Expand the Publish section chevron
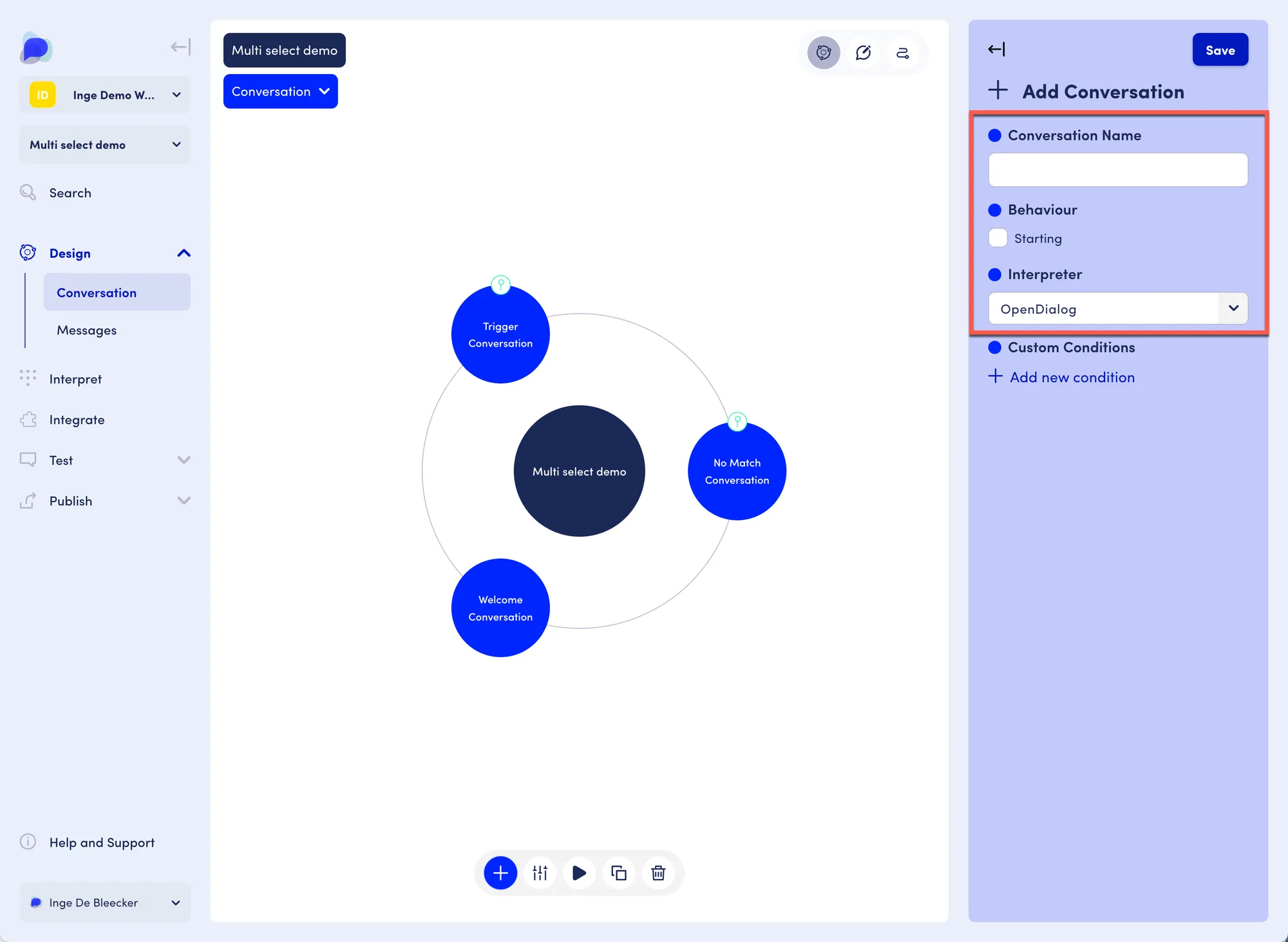 (x=184, y=501)
